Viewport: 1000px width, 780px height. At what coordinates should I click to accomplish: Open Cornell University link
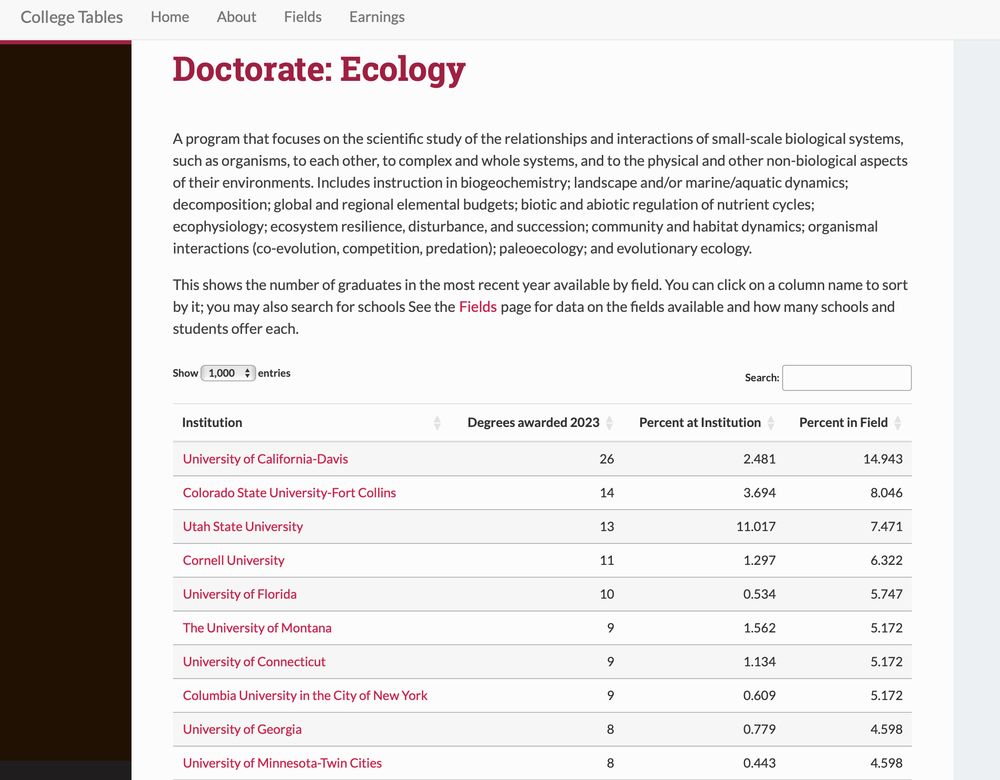click(233, 561)
